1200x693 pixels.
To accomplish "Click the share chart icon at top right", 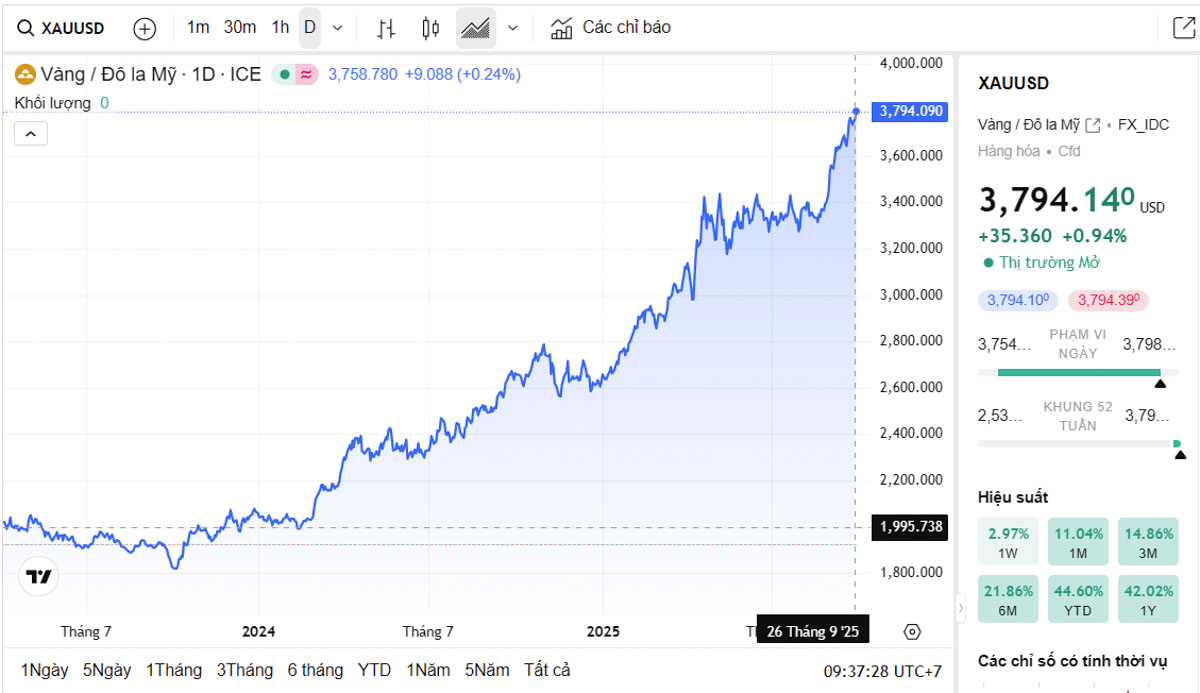I will click(1182, 28).
